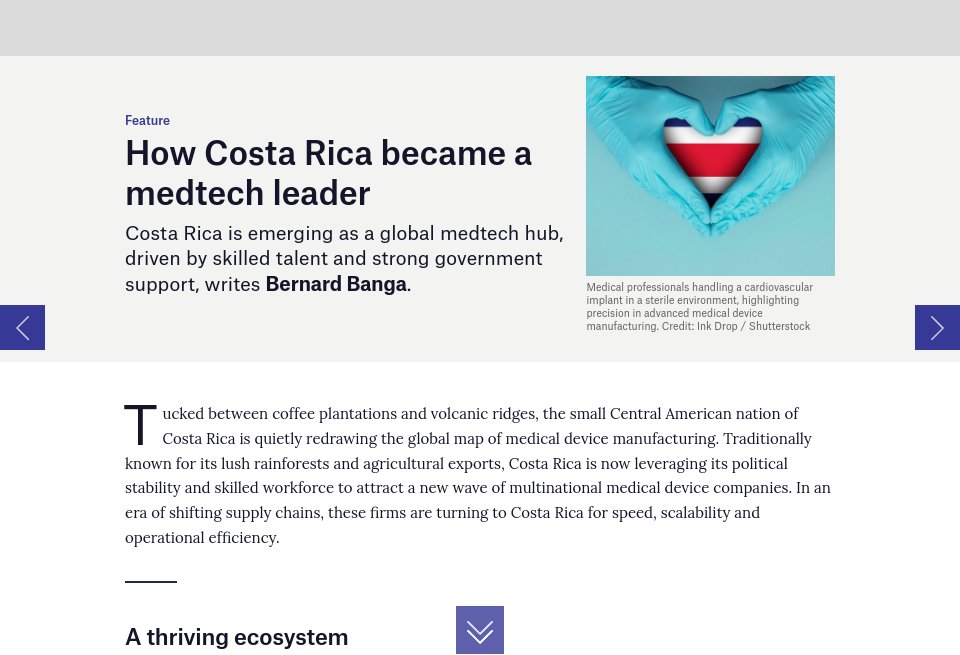Open the heart-shaped flag image thumbnail
This screenshot has height=655, width=960.
(710, 175)
